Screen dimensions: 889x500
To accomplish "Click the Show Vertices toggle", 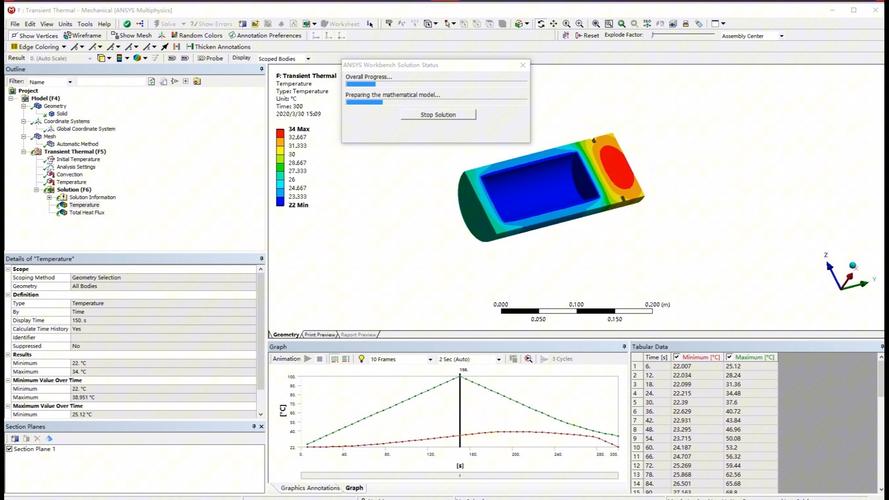I will [34, 35].
